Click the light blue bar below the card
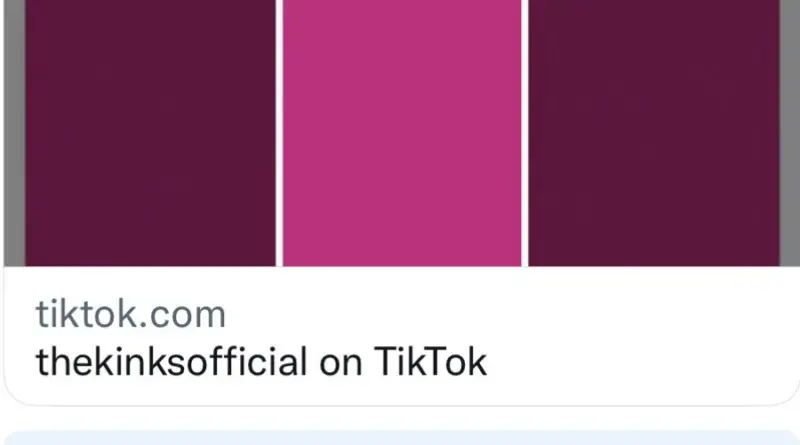This screenshot has height=445, width=800. (x=401, y=438)
